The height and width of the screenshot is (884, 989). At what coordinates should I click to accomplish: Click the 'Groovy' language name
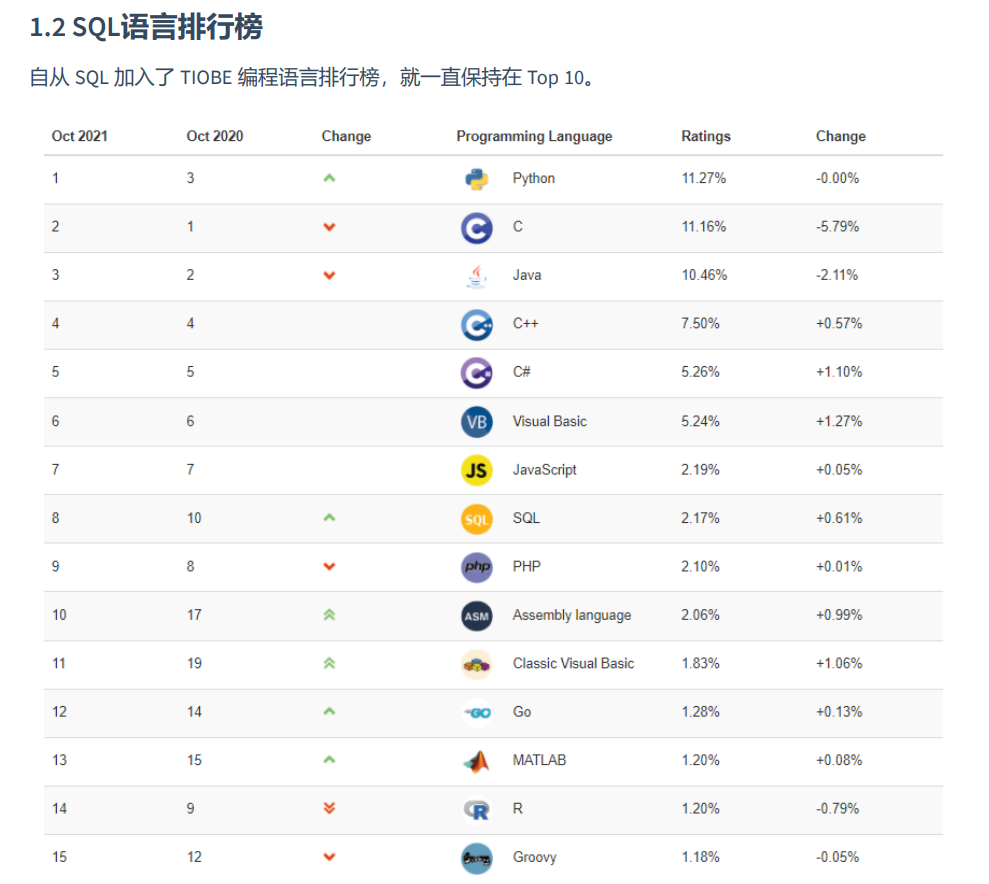click(x=534, y=858)
